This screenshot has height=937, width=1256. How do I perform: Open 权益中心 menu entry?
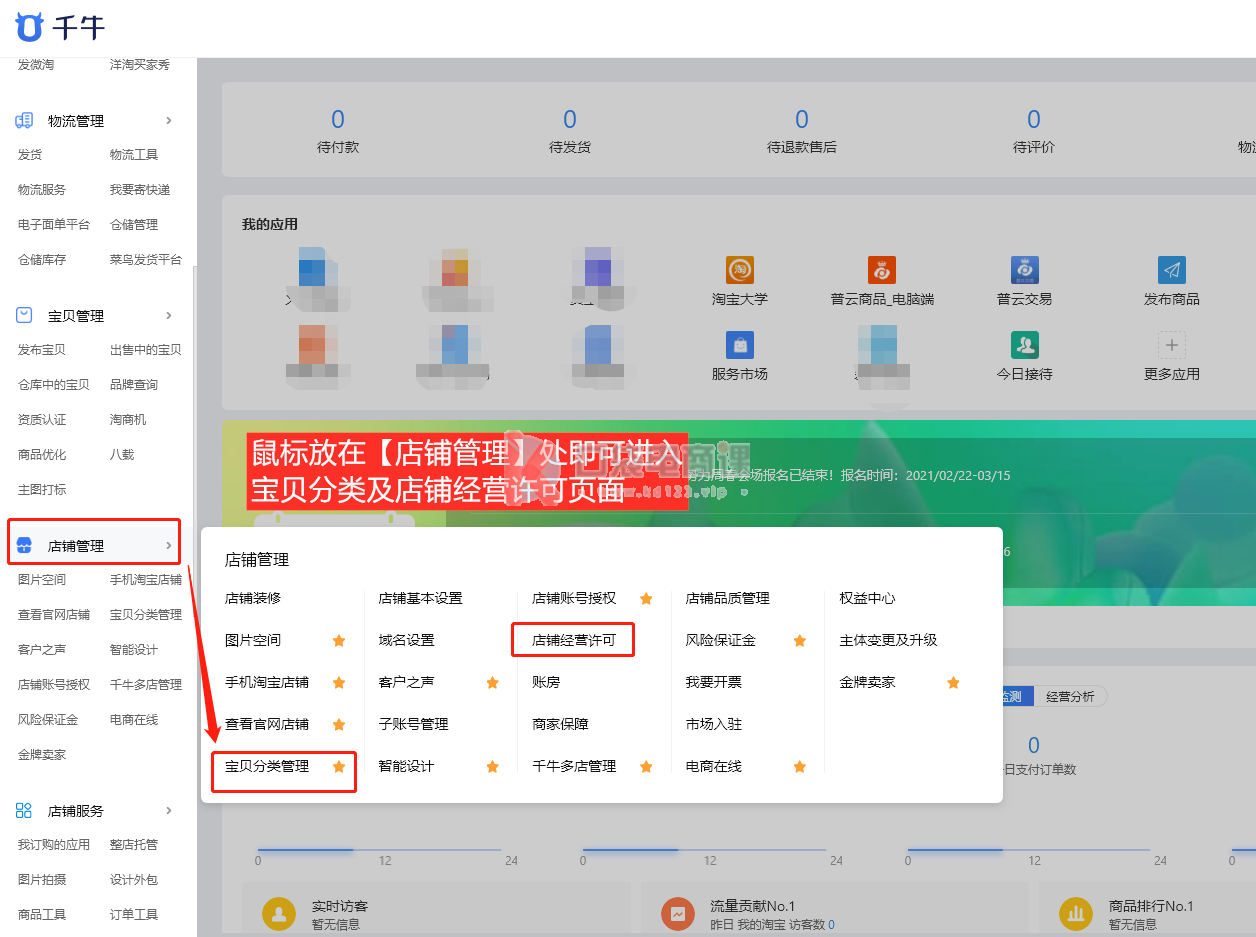point(867,598)
